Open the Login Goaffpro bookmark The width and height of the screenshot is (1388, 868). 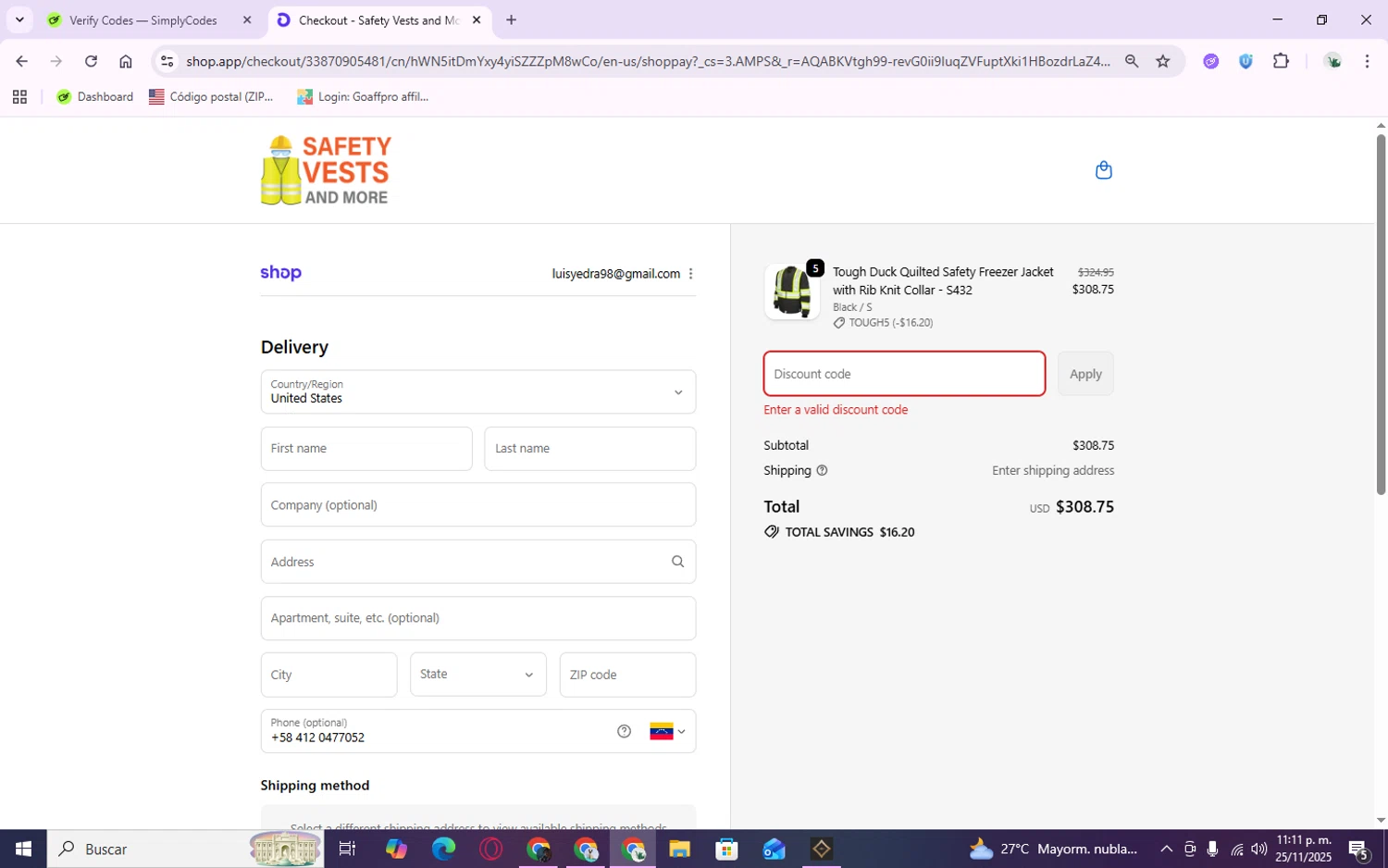click(x=363, y=96)
